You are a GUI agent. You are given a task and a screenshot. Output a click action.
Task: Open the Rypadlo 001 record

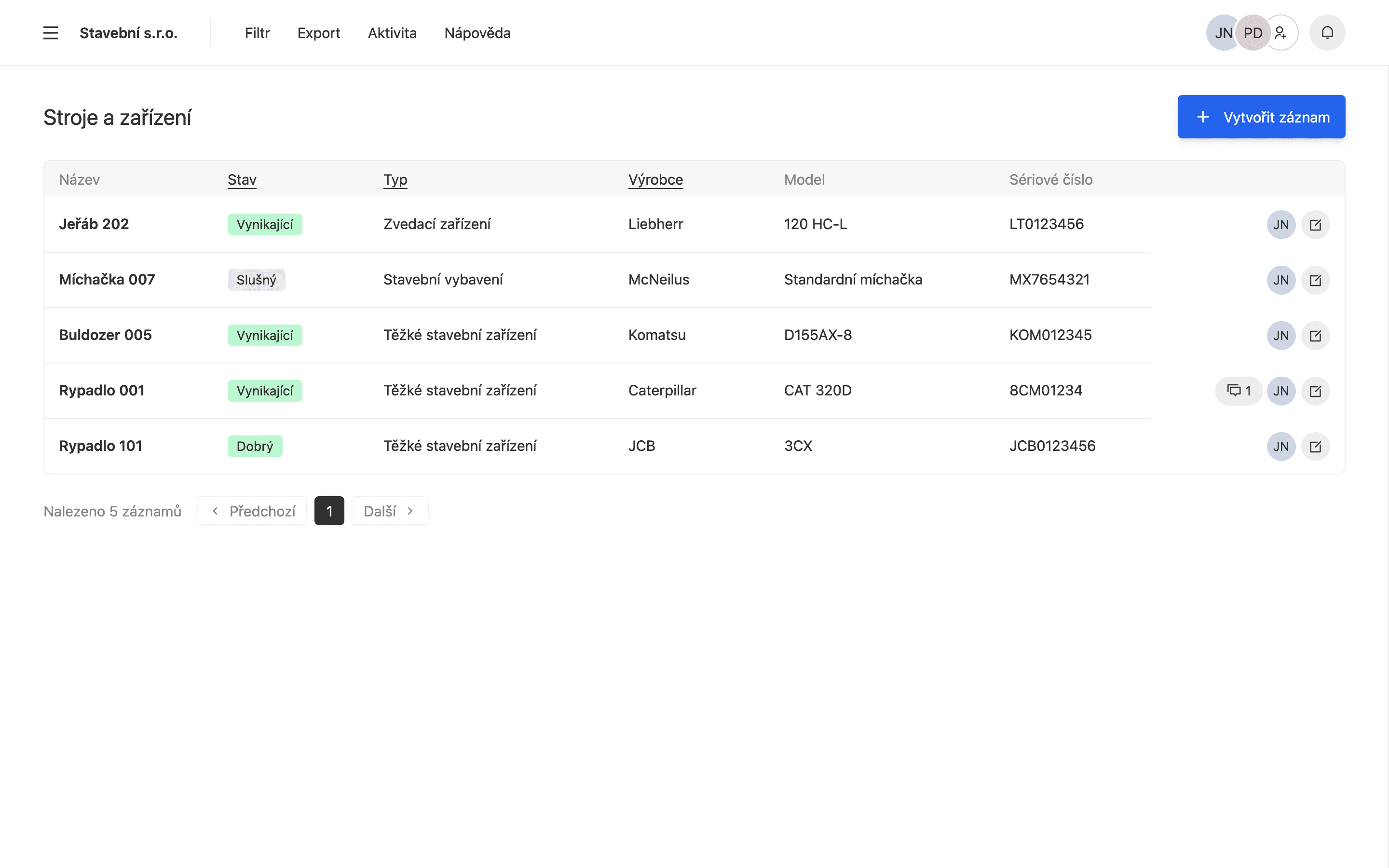tap(102, 391)
